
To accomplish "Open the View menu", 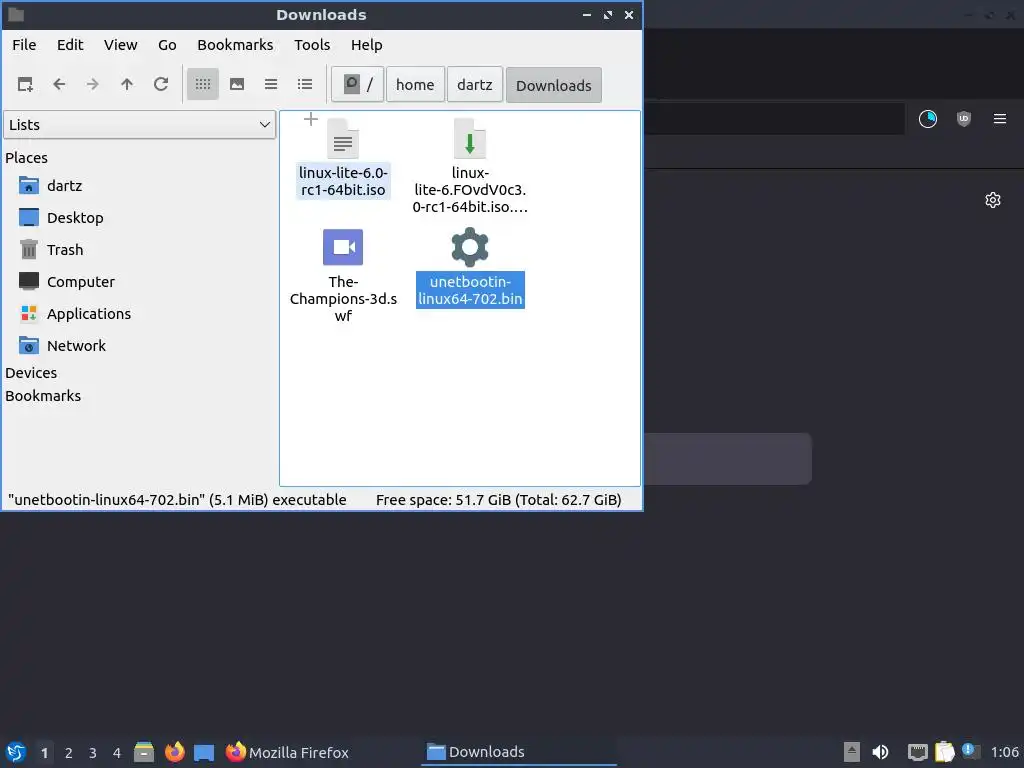I will click(121, 45).
